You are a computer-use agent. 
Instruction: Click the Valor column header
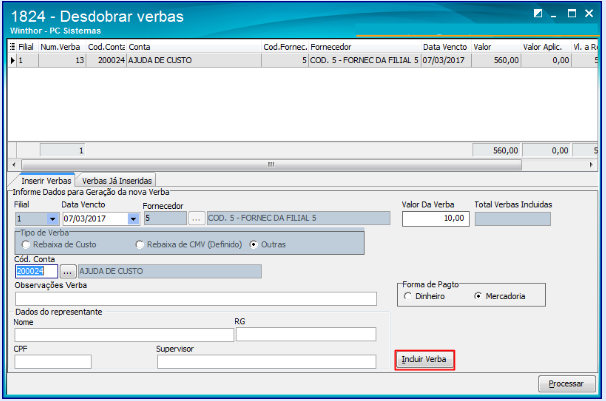pyautogui.click(x=496, y=47)
